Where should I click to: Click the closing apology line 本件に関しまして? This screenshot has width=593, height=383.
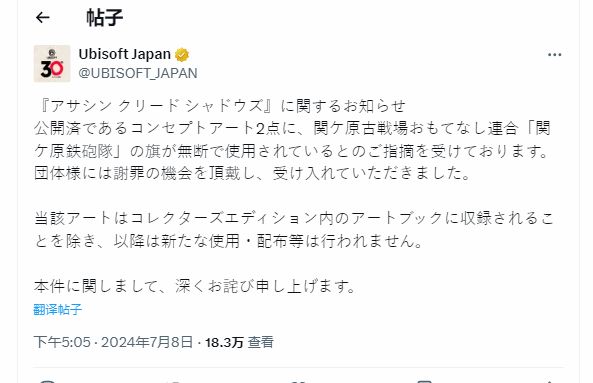(x=195, y=286)
